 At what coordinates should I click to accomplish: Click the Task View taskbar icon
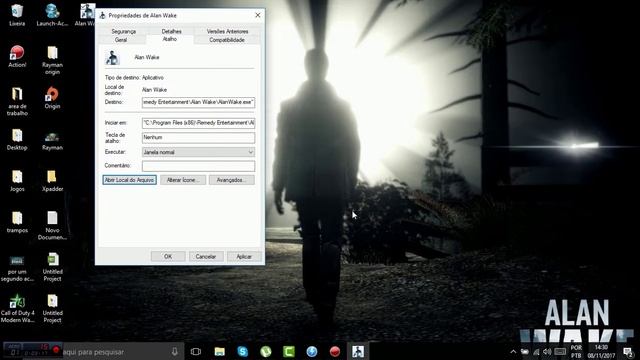[196, 351]
